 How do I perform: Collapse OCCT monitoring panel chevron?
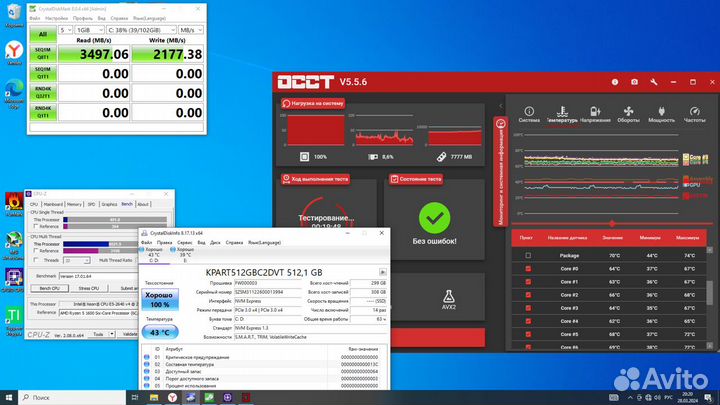[x=501, y=106]
